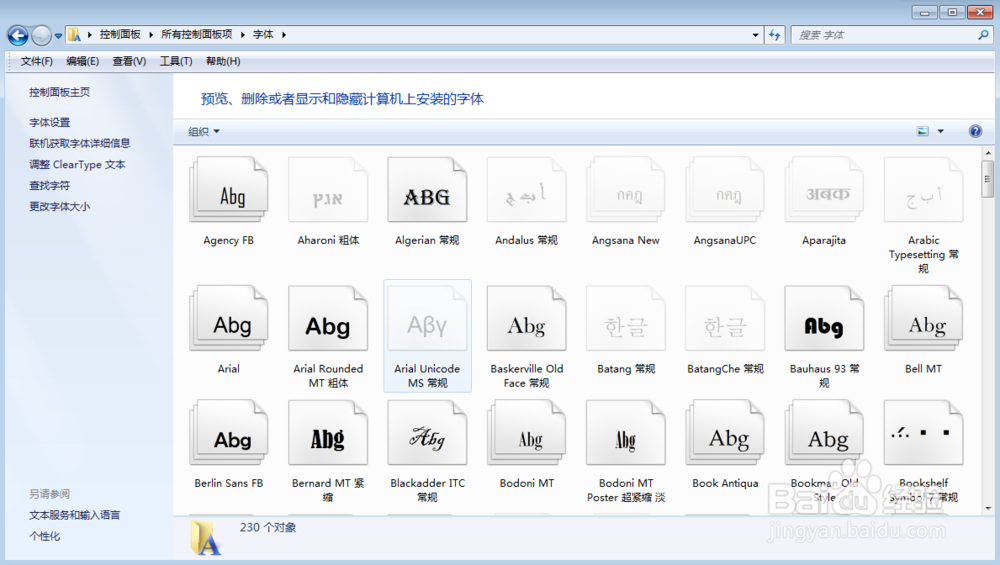This screenshot has height=565, width=1000.
Task: Click the search magnifier icon
Action: pos(983,35)
